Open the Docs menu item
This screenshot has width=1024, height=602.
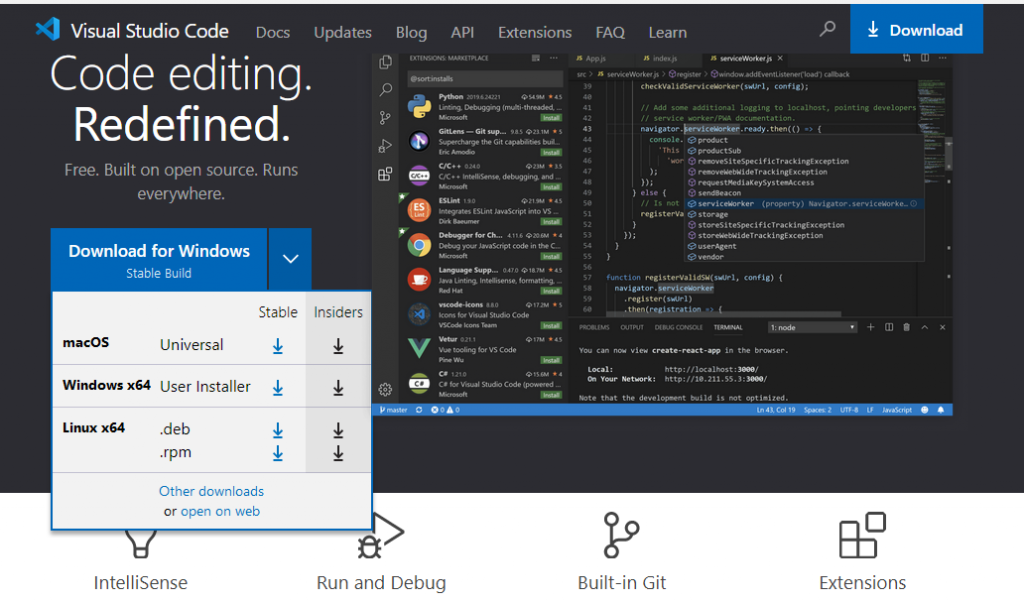coord(272,32)
